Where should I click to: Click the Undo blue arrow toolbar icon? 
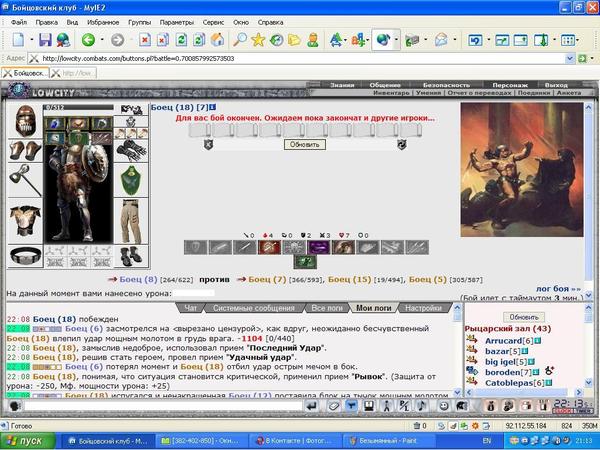475,40
